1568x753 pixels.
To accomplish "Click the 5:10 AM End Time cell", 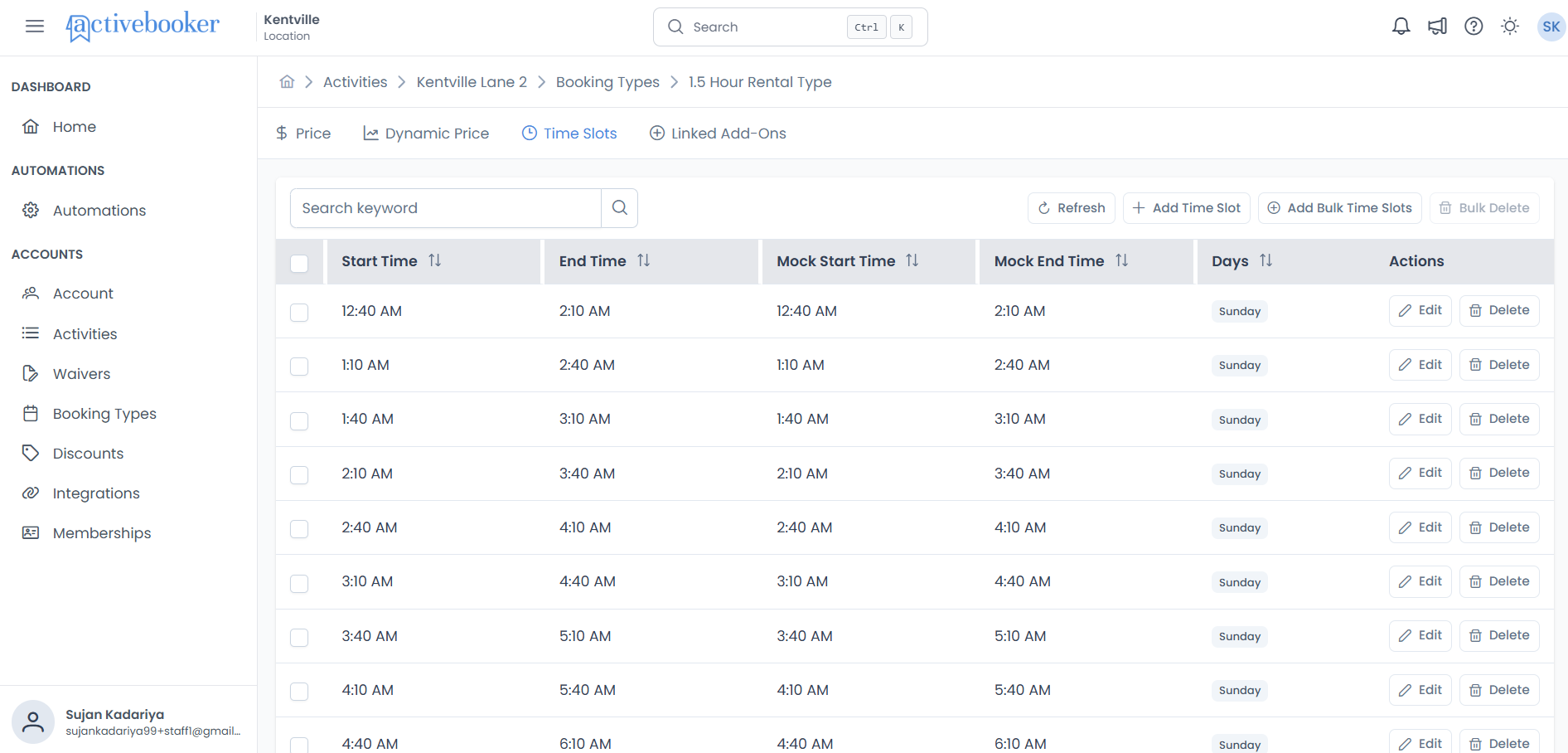I will coord(585,636).
